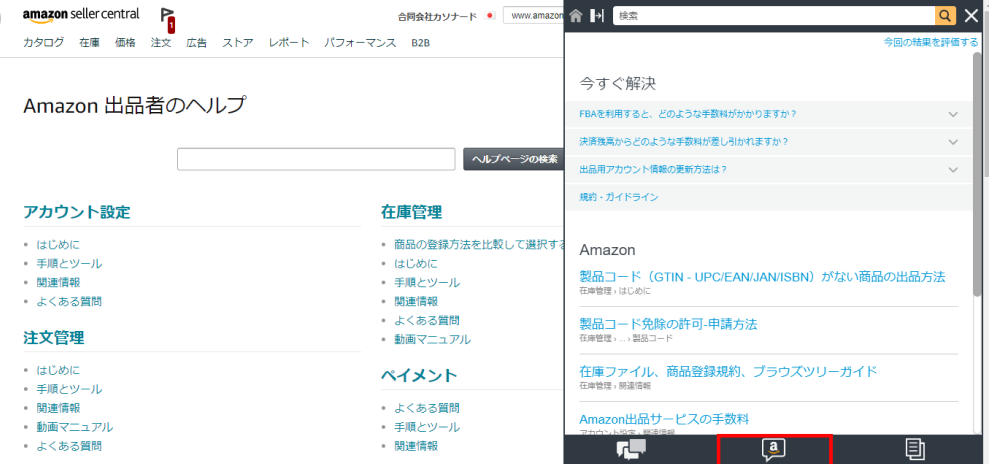Open the パフォーマンス menu

point(360,43)
